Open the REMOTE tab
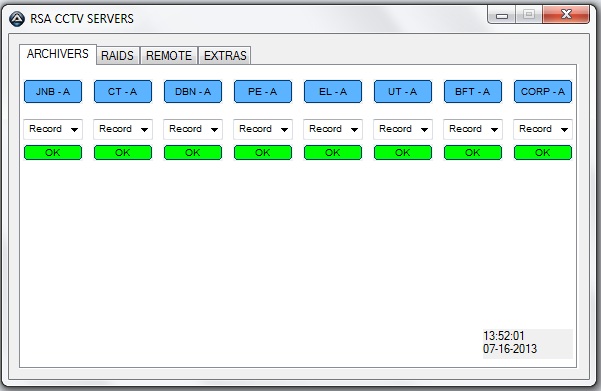Screen dimensions: 601x391 169,56
